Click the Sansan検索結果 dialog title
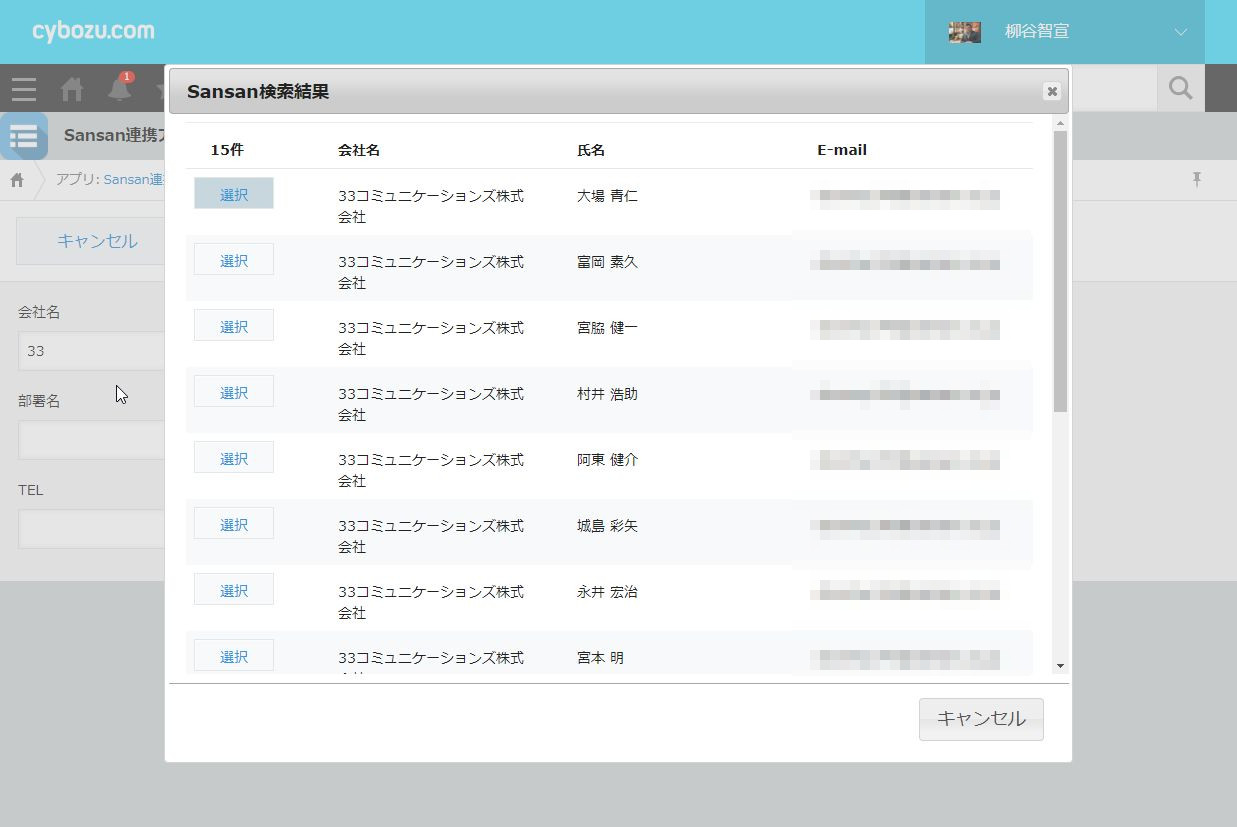The image size is (1237, 827). click(x=258, y=92)
